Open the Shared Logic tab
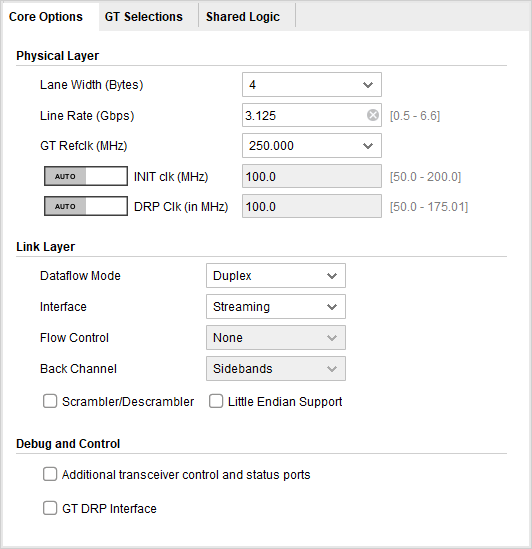Viewport: 532px width, 549px height. click(243, 17)
